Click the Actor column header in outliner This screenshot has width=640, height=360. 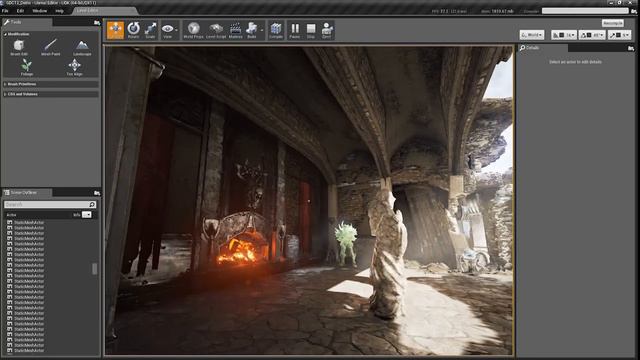pyautogui.click(x=11, y=215)
